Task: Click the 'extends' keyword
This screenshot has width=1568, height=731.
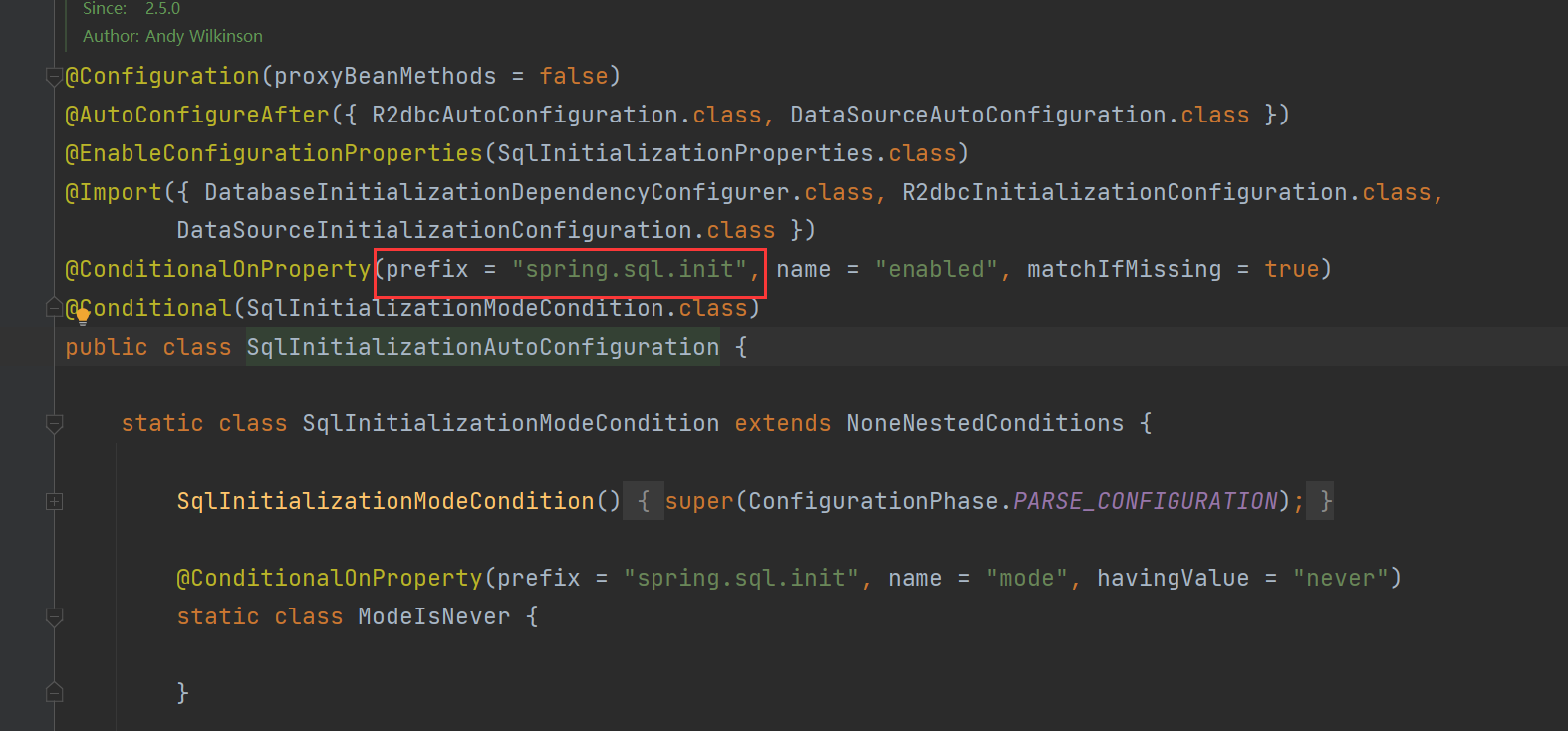Action: click(783, 423)
